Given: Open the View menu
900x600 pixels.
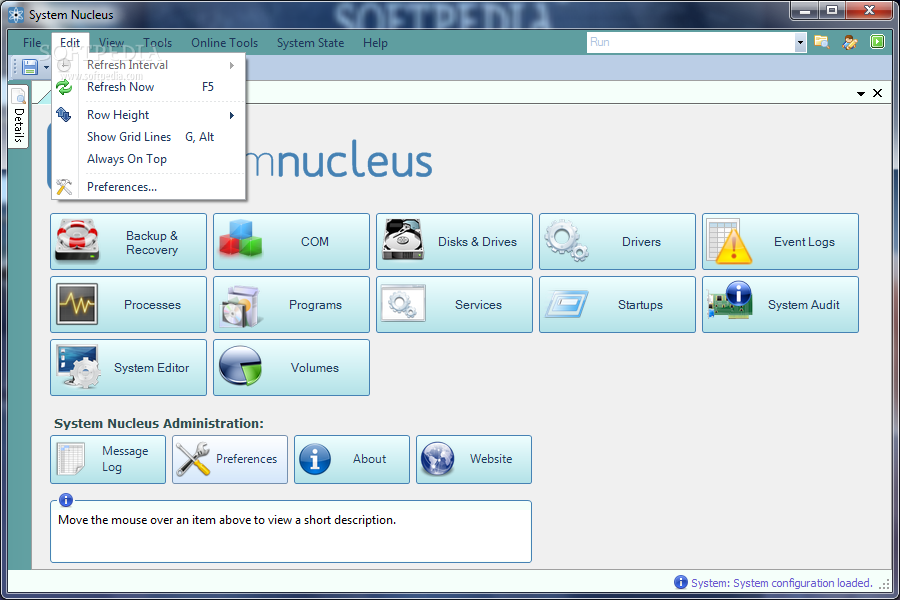Looking at the screenshot, I should (x=111, y=42).
